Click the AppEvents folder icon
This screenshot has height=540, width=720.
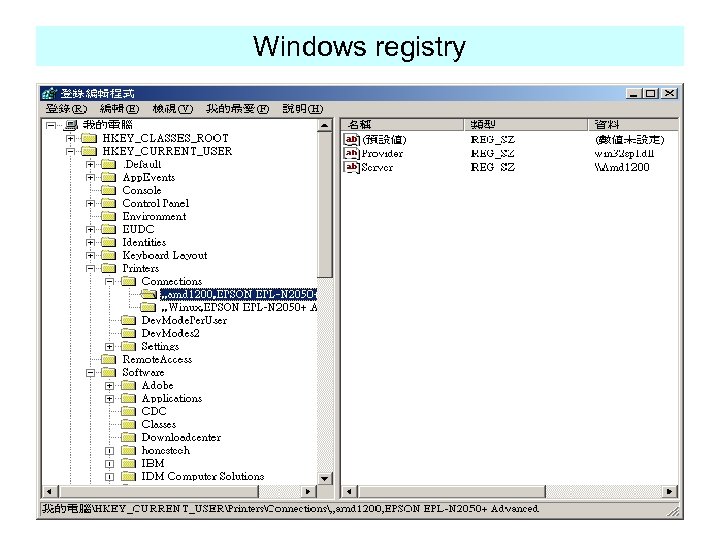108,177
